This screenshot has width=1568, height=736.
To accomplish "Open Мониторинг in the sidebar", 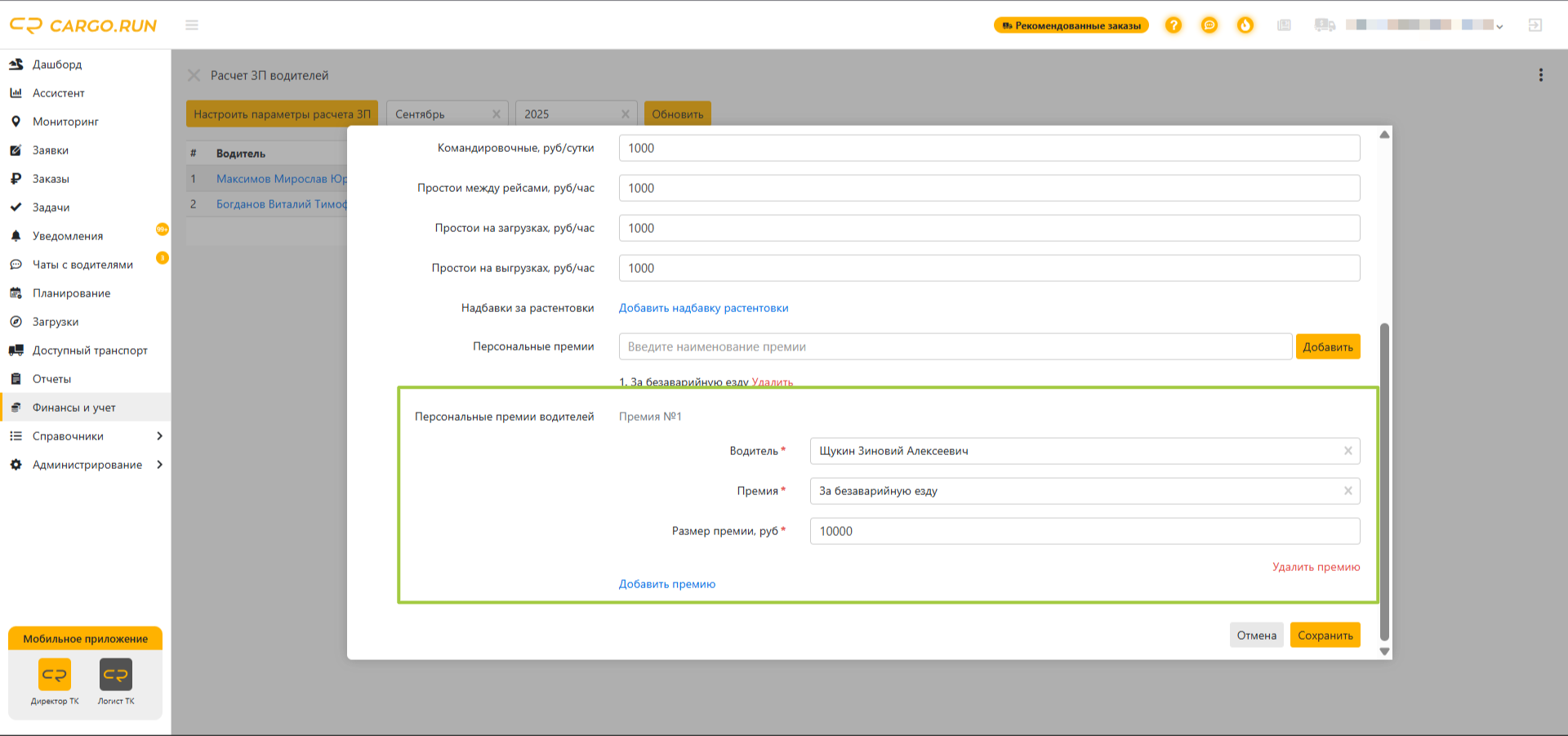I will tap(65, 122).
